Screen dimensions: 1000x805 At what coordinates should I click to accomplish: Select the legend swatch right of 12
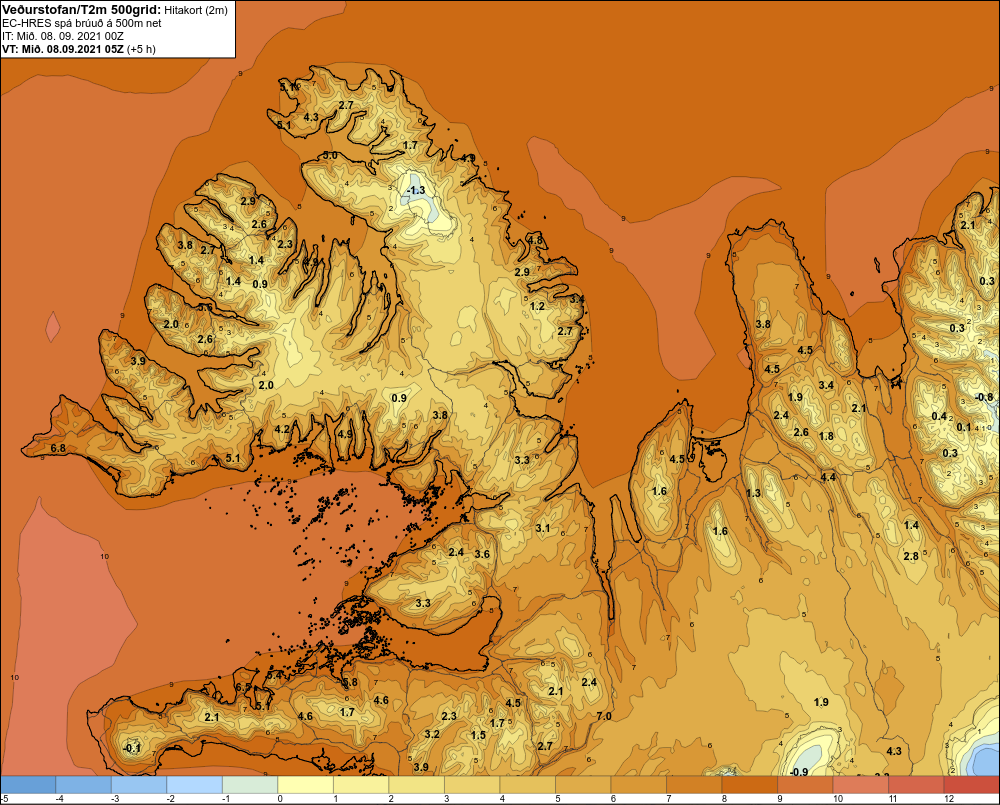click(x=971, y=785)
